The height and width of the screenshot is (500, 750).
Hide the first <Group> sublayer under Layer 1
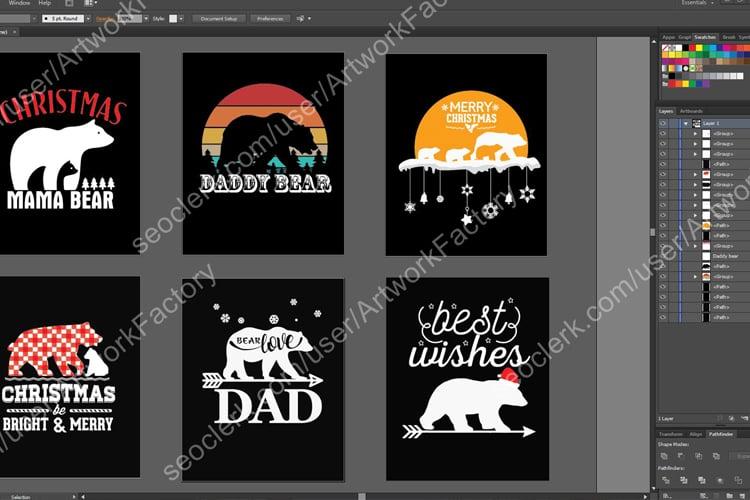[x=663, y=133]
